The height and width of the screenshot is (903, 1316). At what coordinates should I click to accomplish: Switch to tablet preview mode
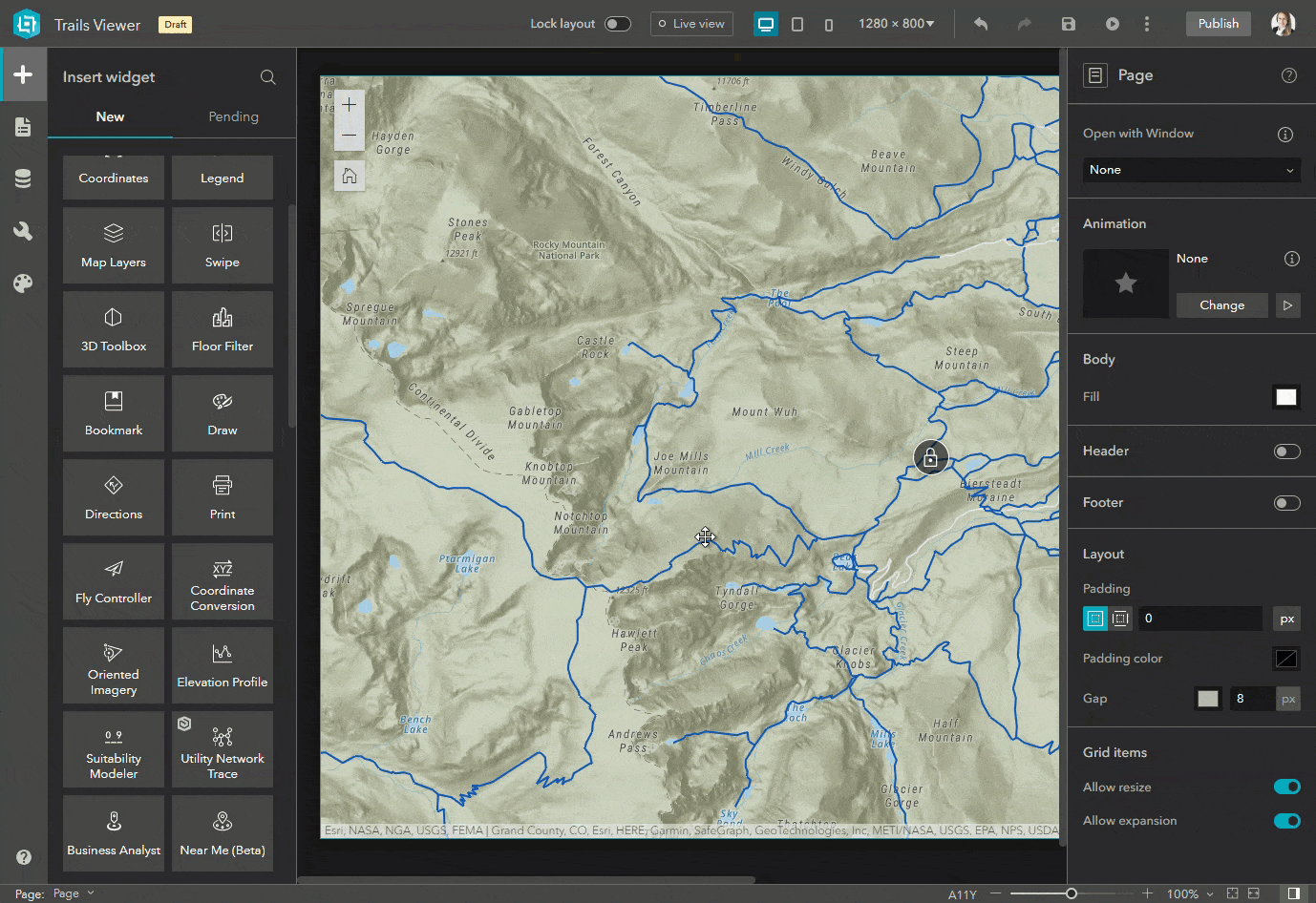click(x=797, y=24)
